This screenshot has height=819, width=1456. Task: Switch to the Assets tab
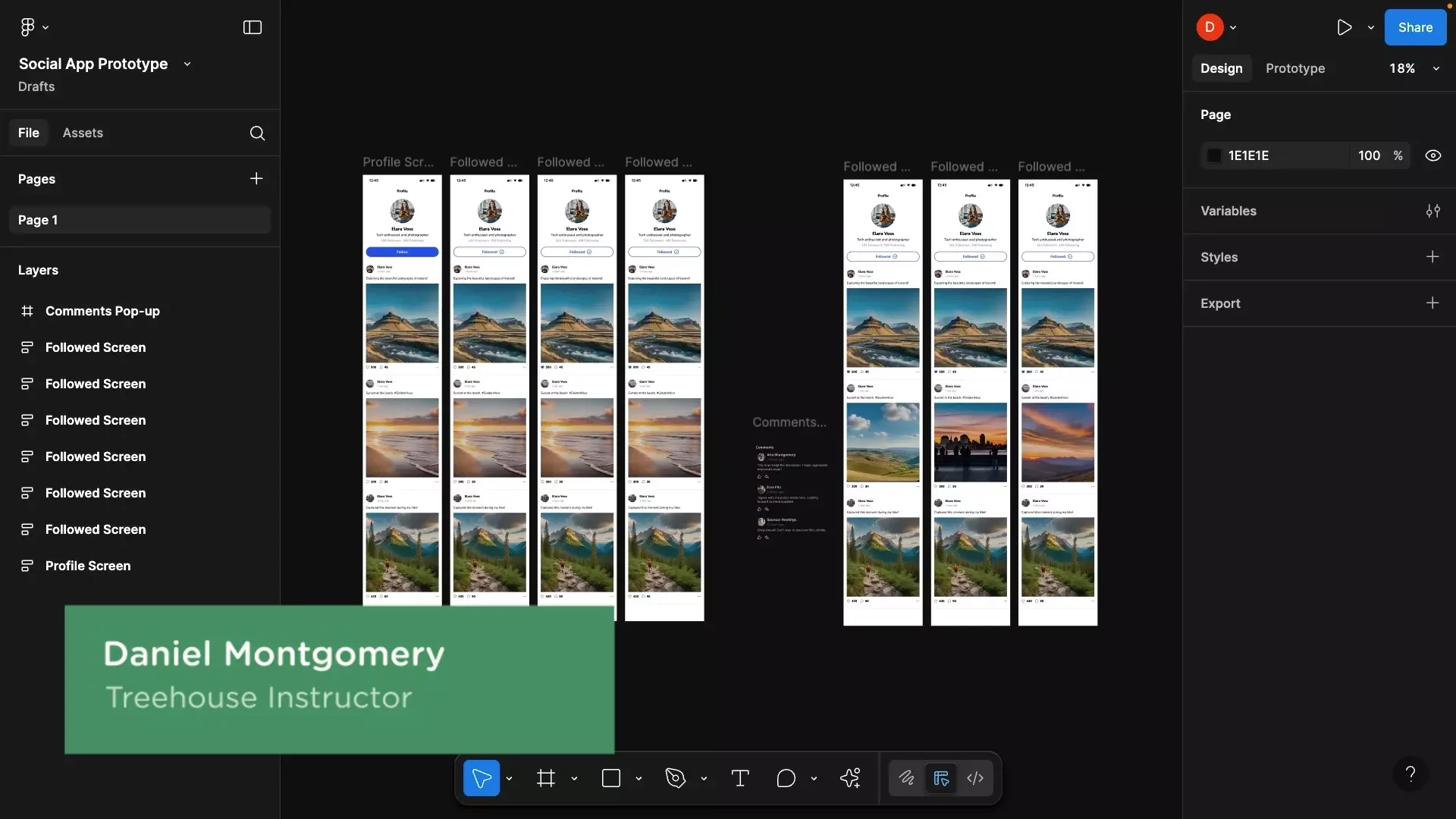[x=83, y=133]
